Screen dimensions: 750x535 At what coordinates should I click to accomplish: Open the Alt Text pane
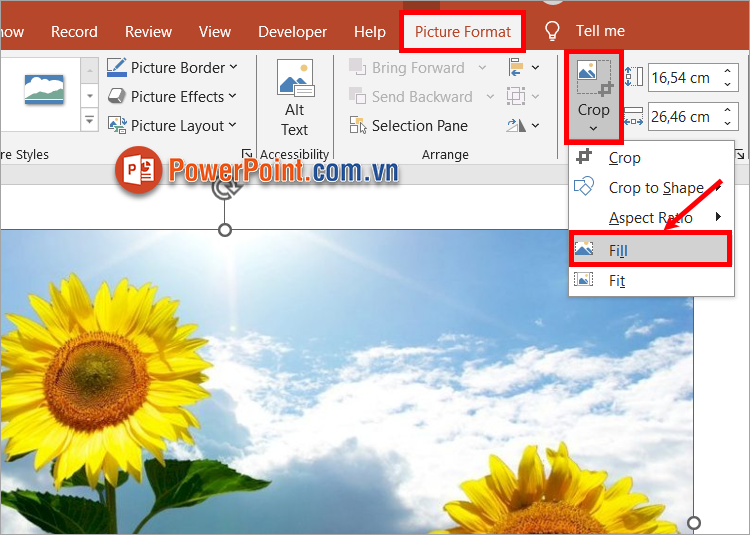pos(295,98)
